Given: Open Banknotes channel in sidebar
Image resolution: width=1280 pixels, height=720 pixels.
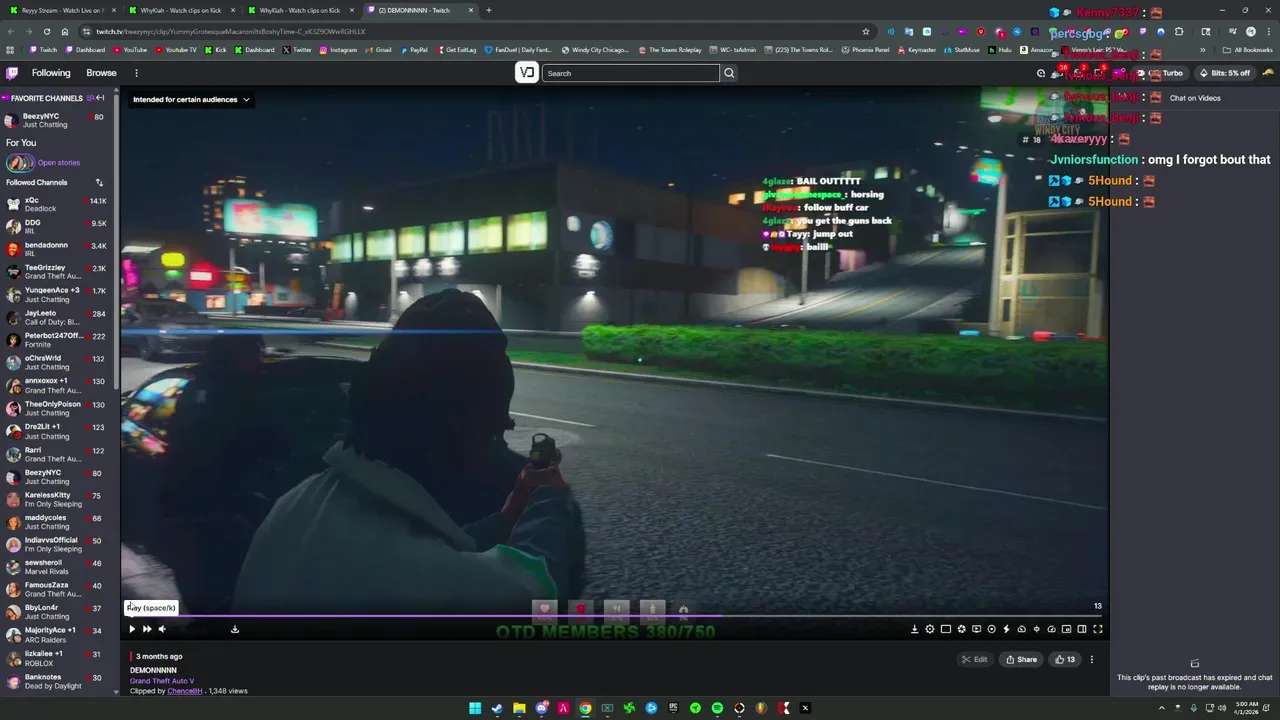Looking at the screenshot, I should [x=57, y=681].
